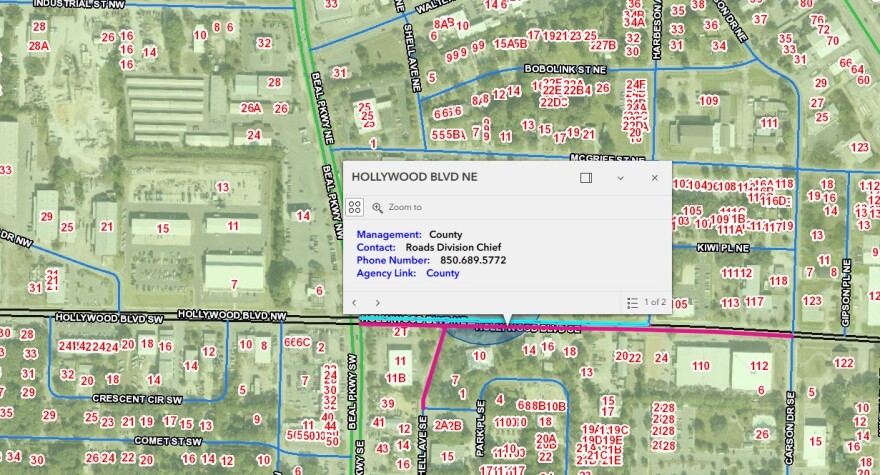The height and width of the screenshot is (475, 880).
Task: Click address label 11B on the map
Action: point(396,378)
